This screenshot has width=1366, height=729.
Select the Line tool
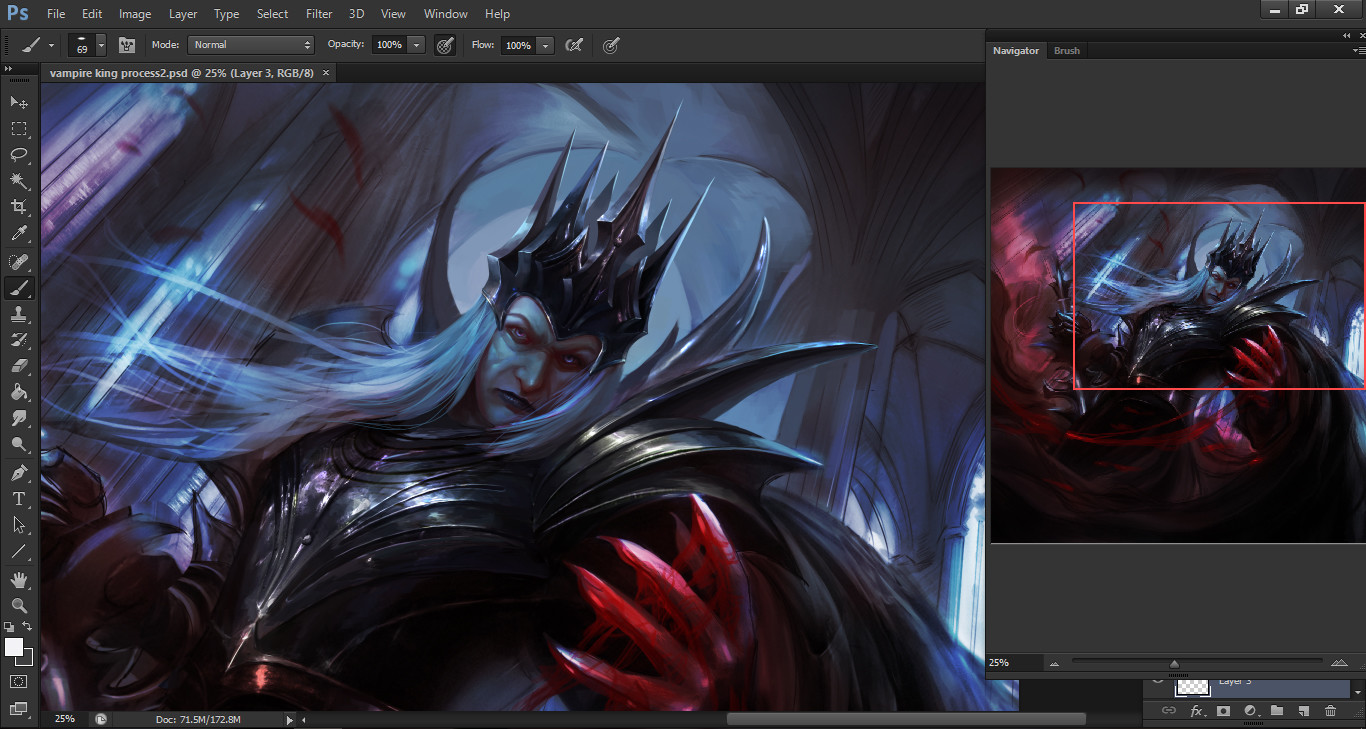point(19,550)
